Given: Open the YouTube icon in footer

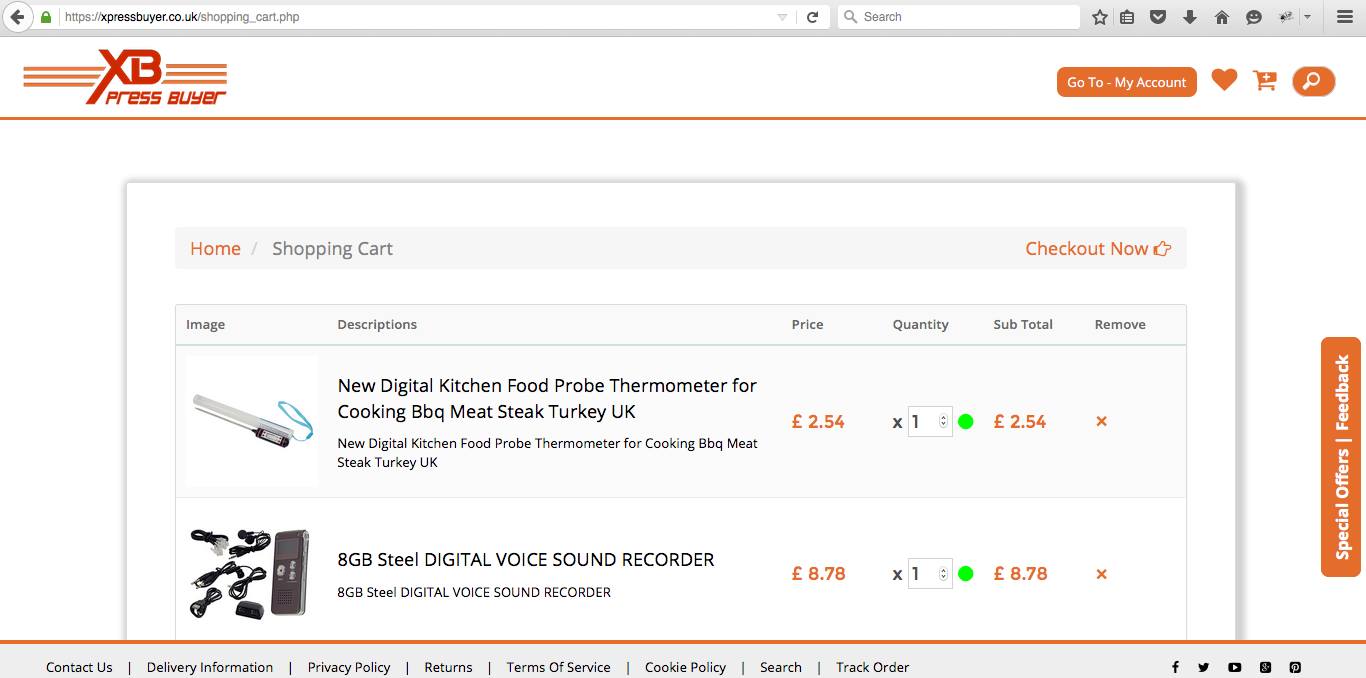Looking at the screenshot, I should (x=1235, y=667).
